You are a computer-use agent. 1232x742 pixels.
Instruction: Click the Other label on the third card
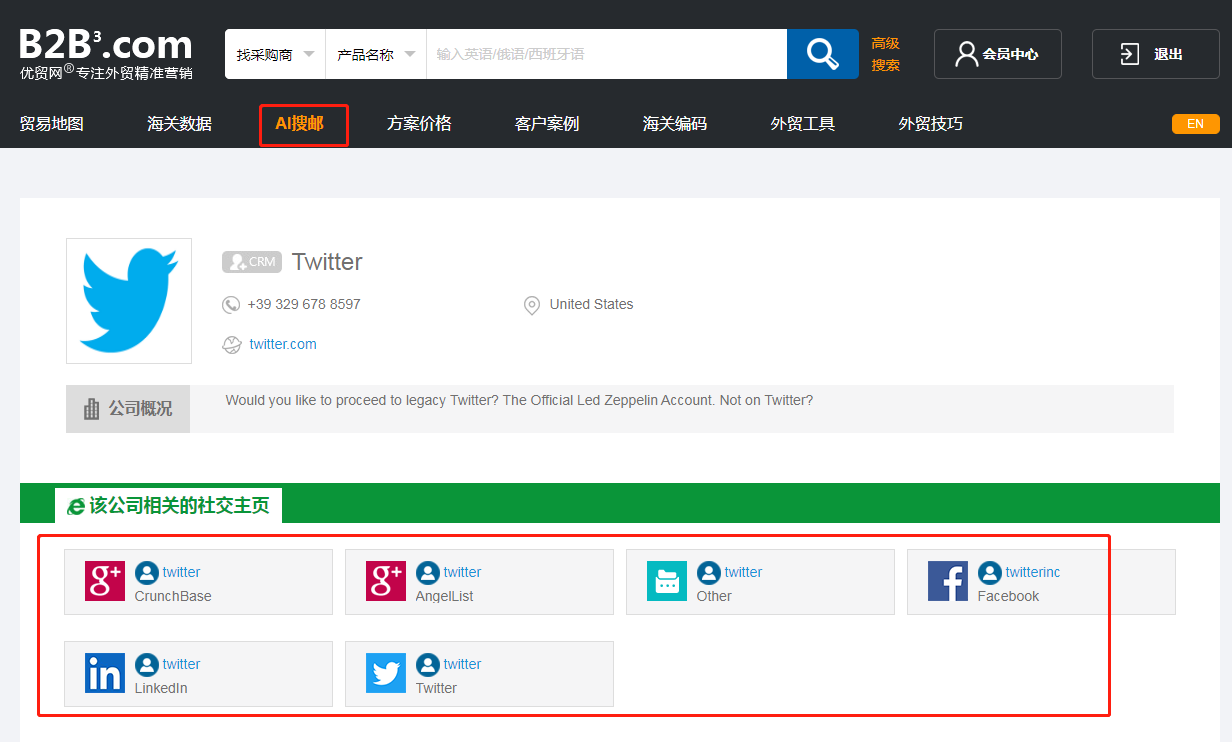[714, 596]
